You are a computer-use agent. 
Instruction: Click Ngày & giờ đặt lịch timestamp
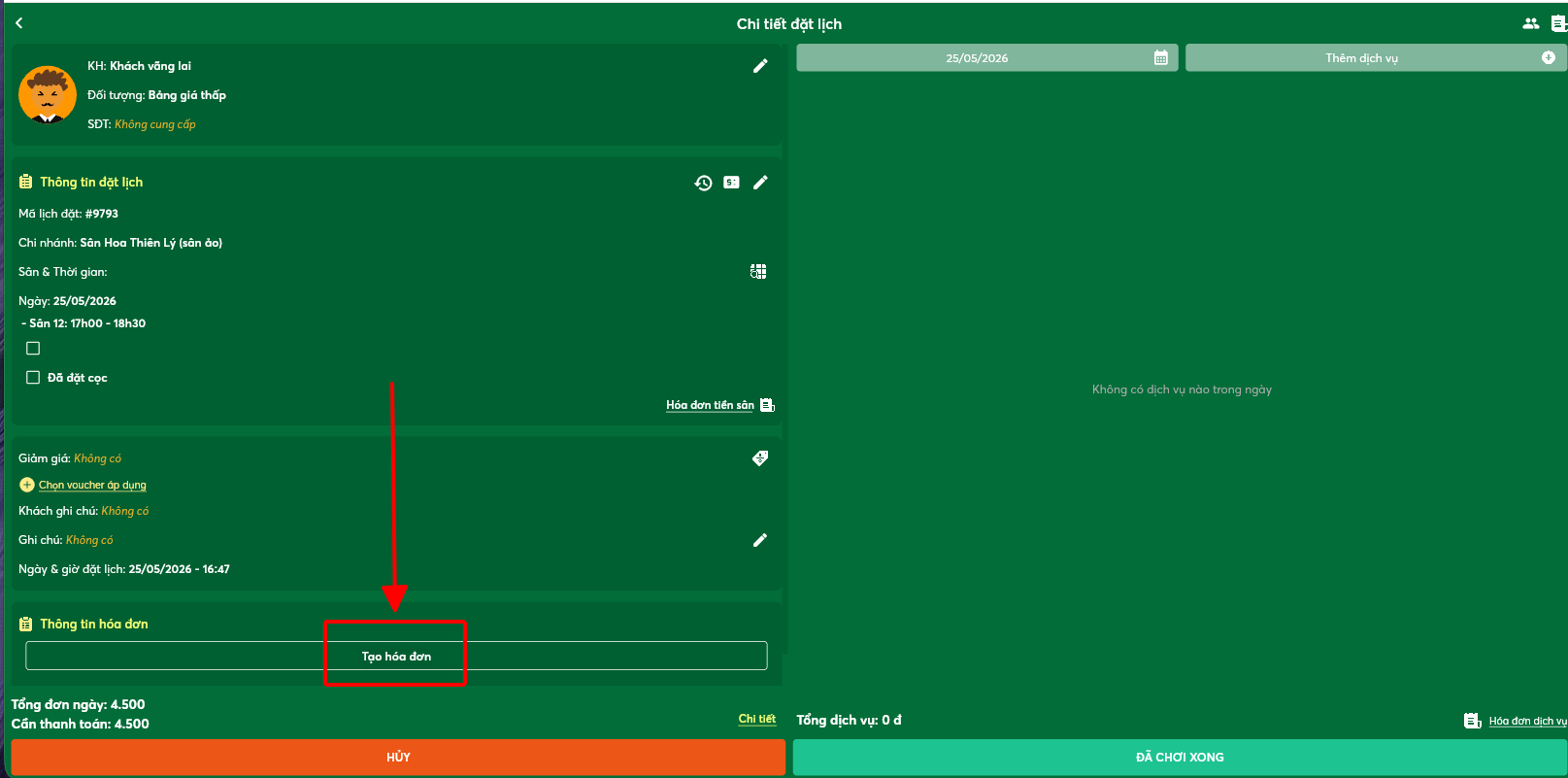coord(124,569)
